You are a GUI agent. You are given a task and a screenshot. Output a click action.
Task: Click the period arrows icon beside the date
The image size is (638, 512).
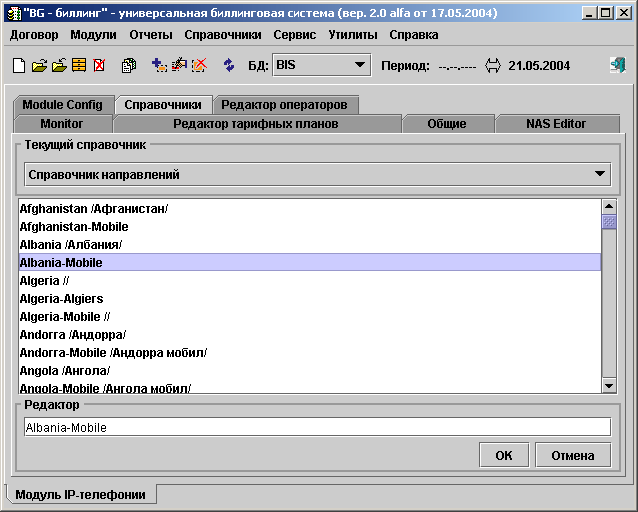point(492,66)
